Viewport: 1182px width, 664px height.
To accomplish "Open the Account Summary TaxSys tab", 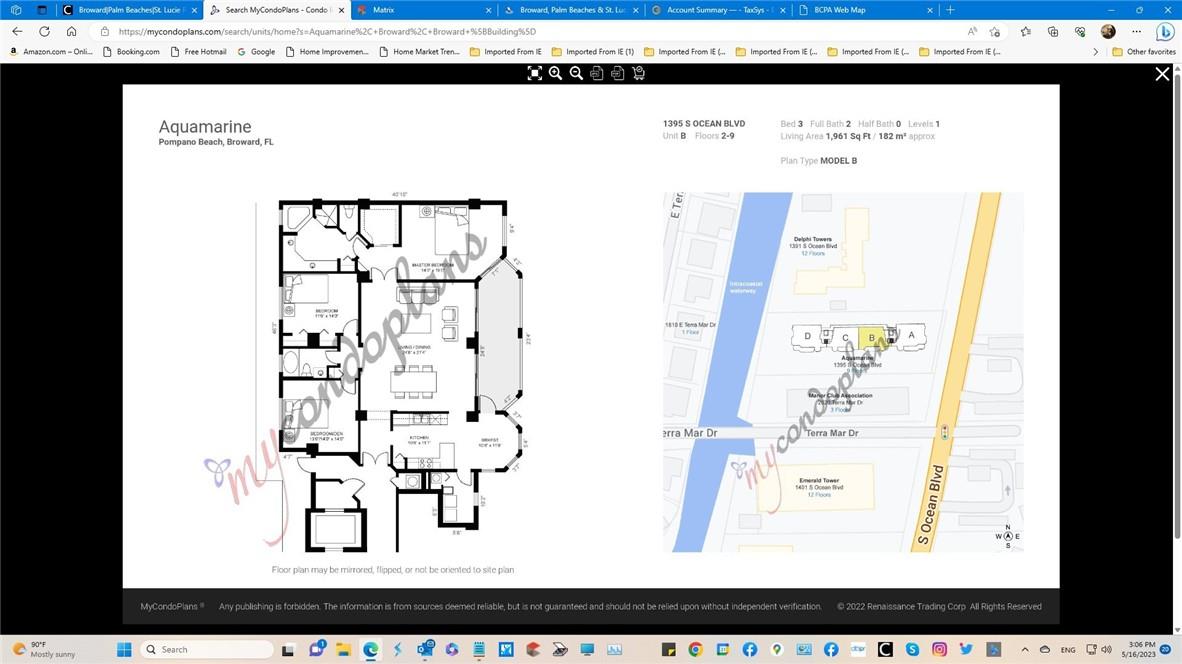I will click(714, 10).
